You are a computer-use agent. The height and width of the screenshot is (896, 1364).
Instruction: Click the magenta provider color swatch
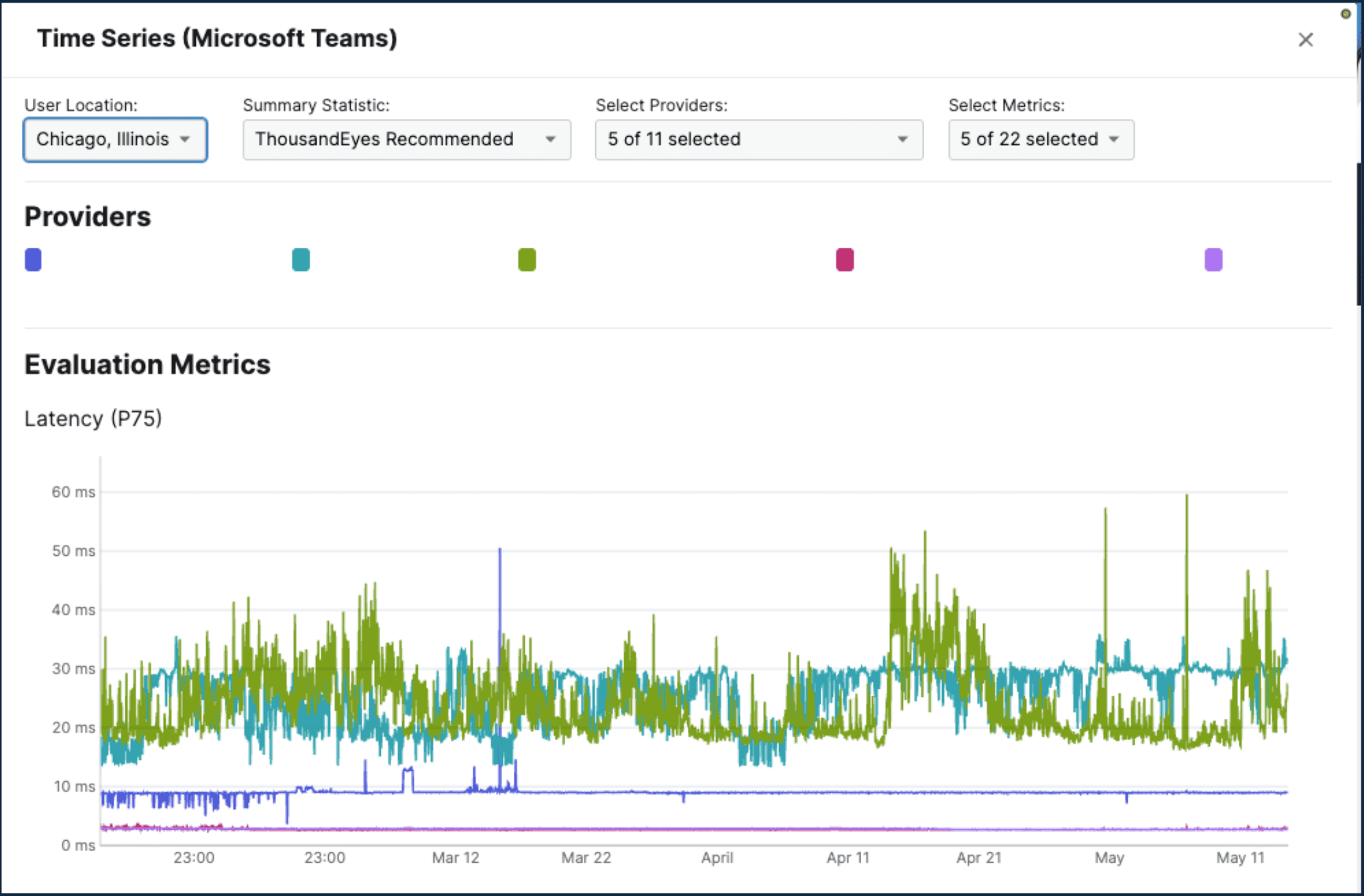(844, 260)
